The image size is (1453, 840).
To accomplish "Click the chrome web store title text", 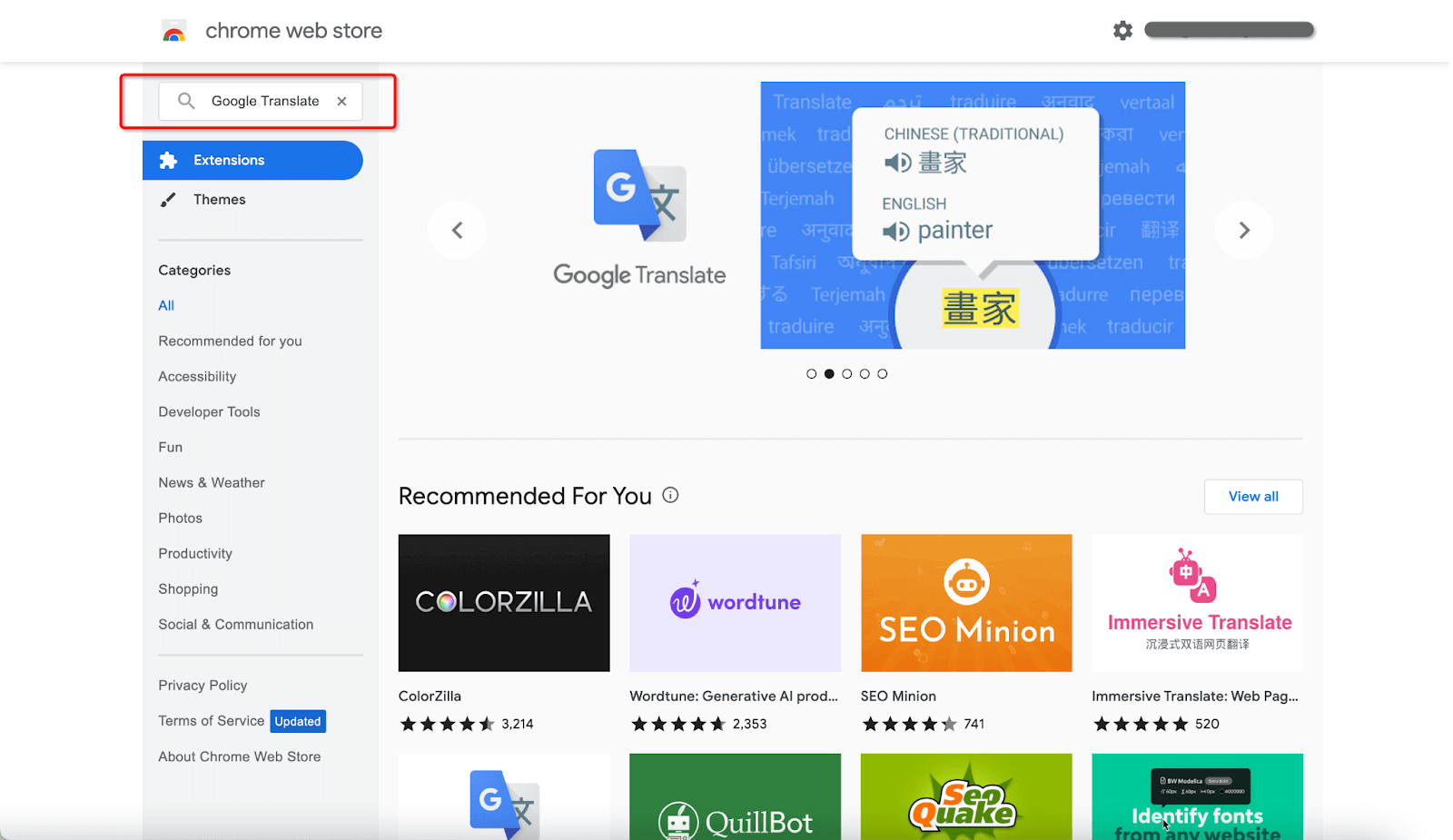I will tap(293, 31).
